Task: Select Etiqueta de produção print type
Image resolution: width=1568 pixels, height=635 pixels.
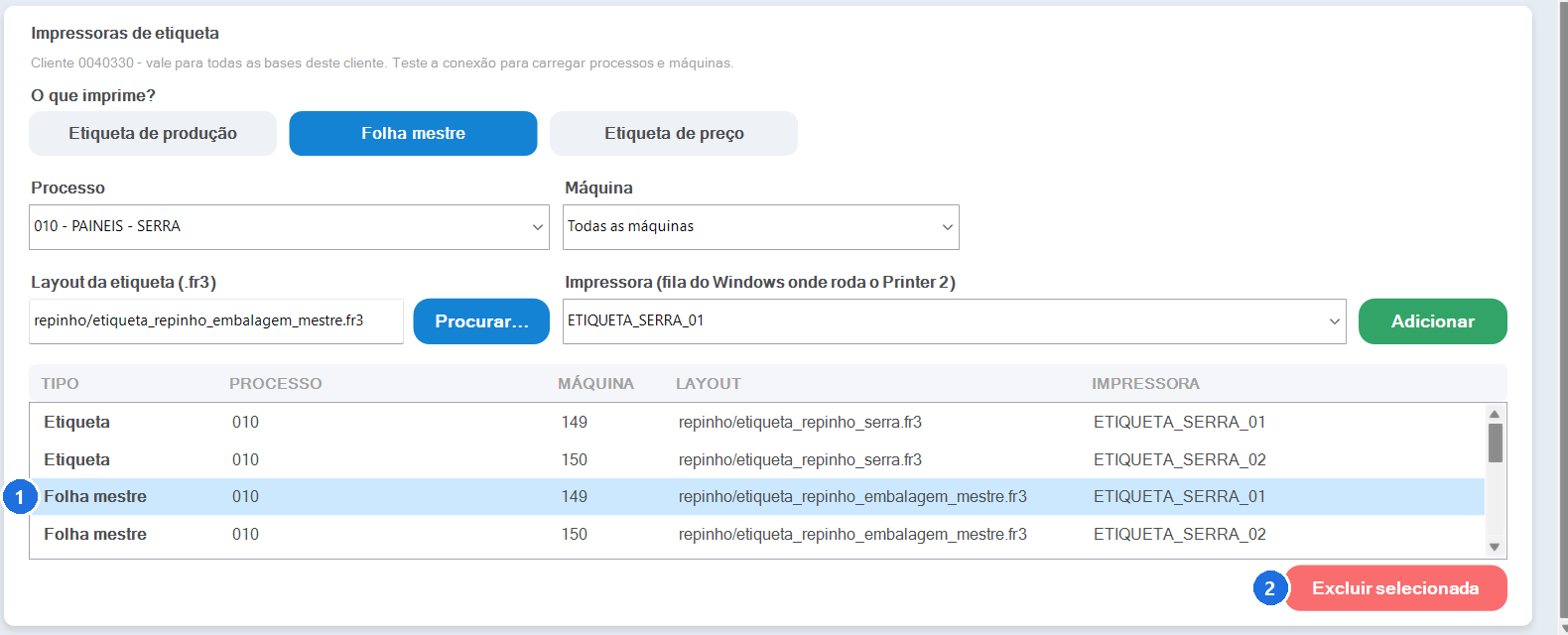Action: pyautogui.click(x=153, y=133)
